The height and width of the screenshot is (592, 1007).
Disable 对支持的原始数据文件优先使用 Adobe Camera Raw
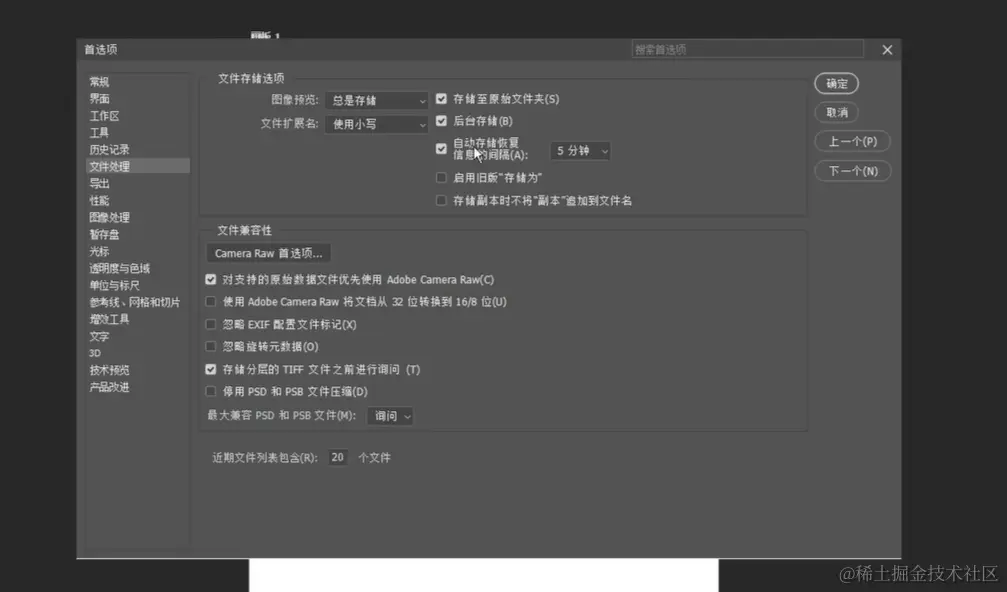coord(210,279)
